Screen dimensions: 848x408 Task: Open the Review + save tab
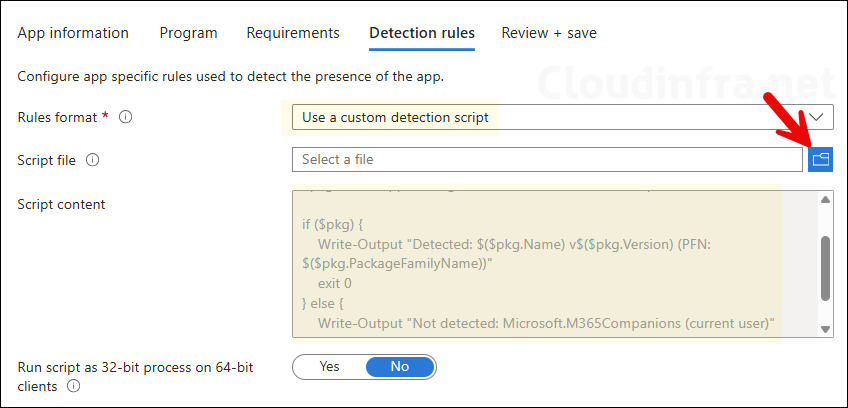coord(549,33)
